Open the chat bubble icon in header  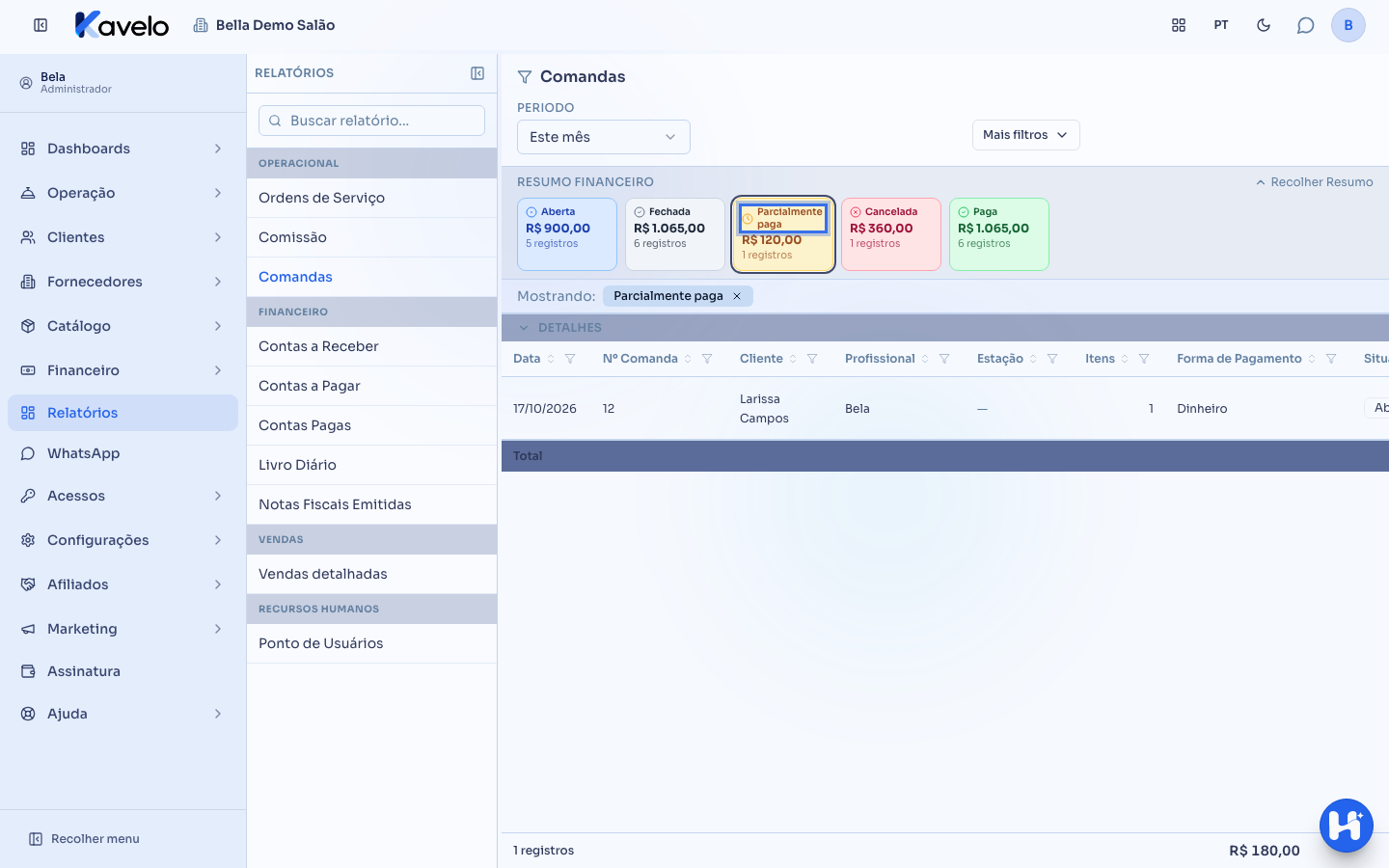pyautogui.click(x=1305, y=25)
